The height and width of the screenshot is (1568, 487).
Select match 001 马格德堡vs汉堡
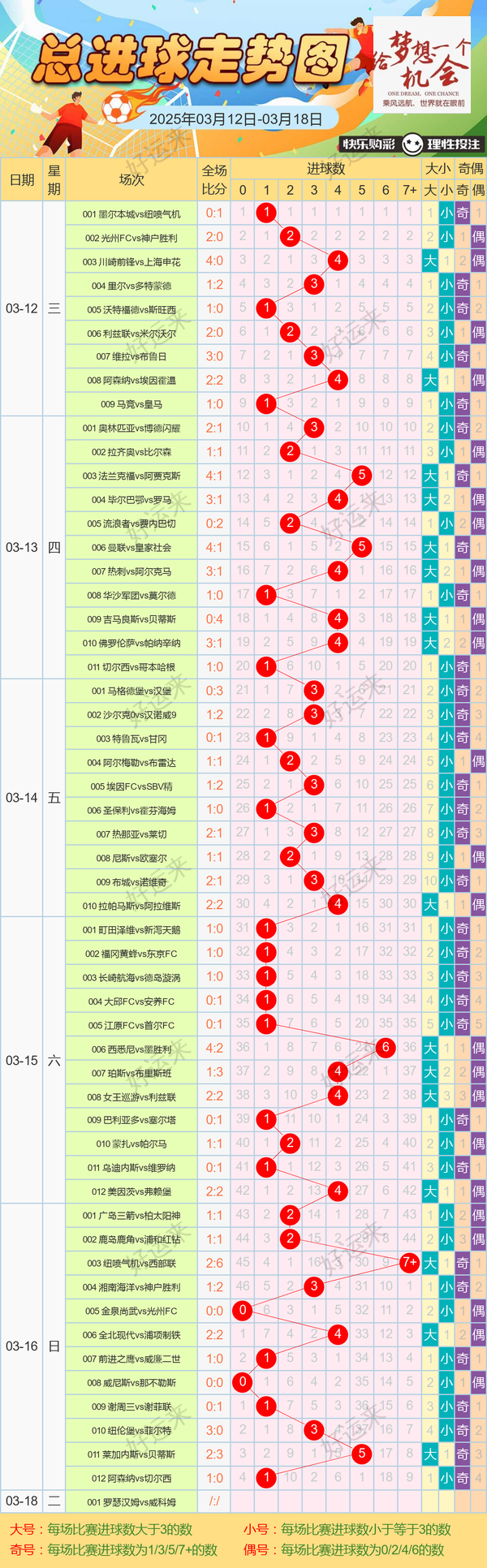click(x=131, y=691)
